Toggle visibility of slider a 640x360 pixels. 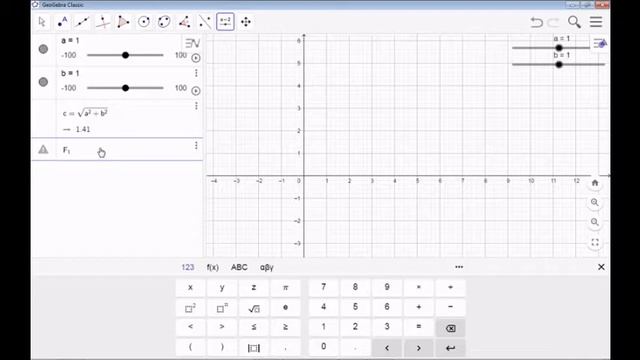(x=43, y=49)
